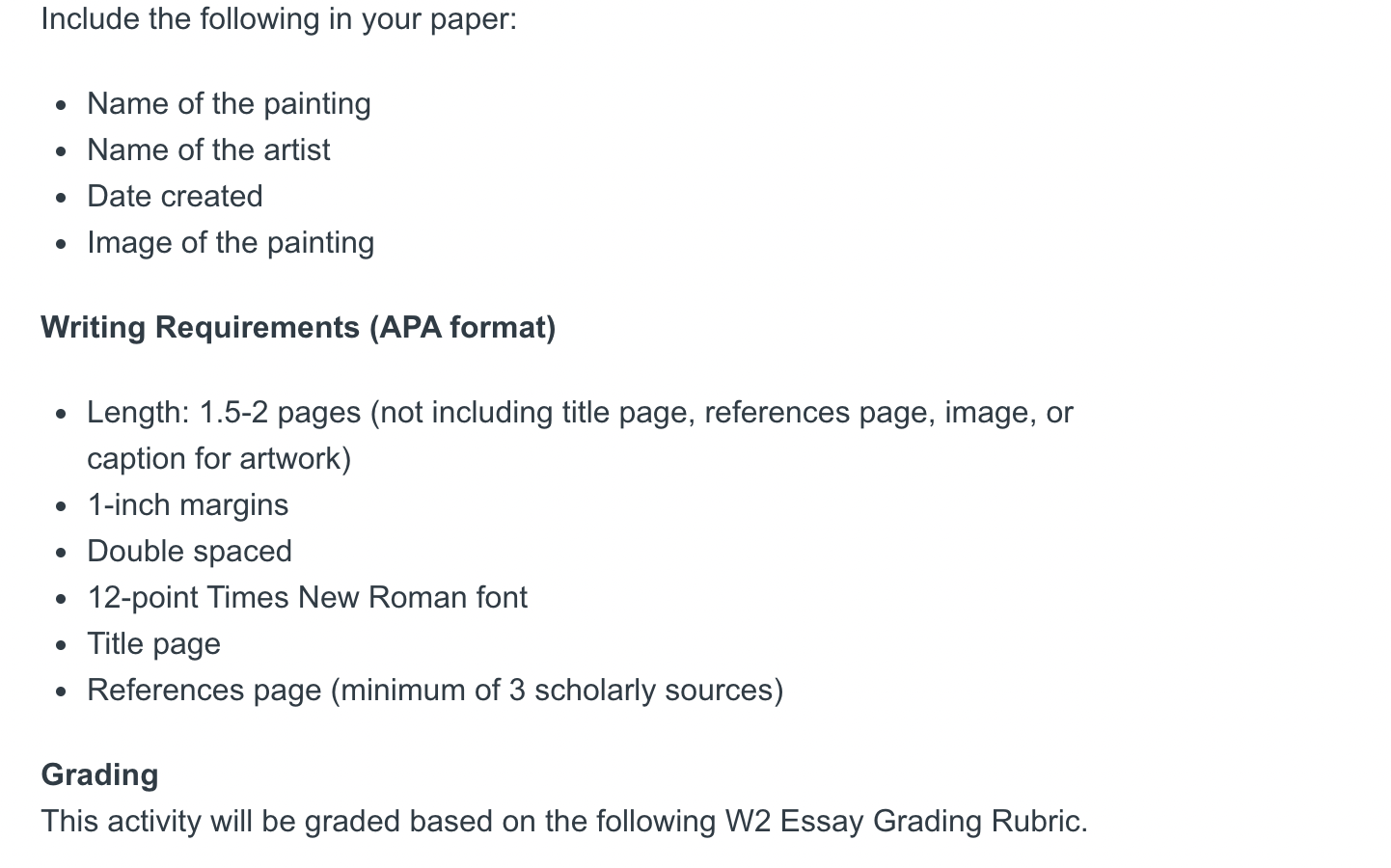Click the bold 'Grading' heading
The width and height of the screenshot is (1391, 868).
(x=99, y=775)
